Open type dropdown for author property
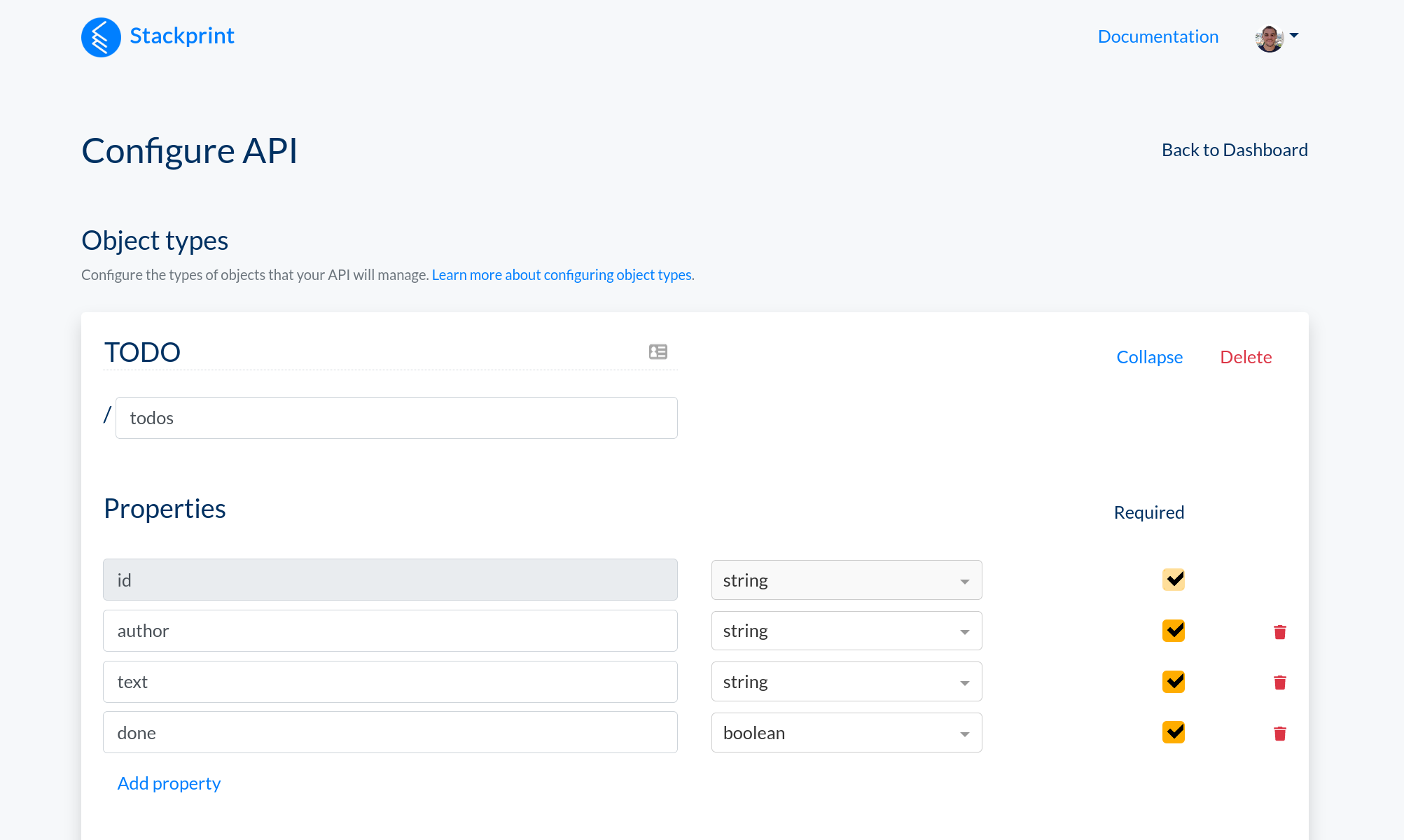This screenshot has width=1404, height=840. 846,631
